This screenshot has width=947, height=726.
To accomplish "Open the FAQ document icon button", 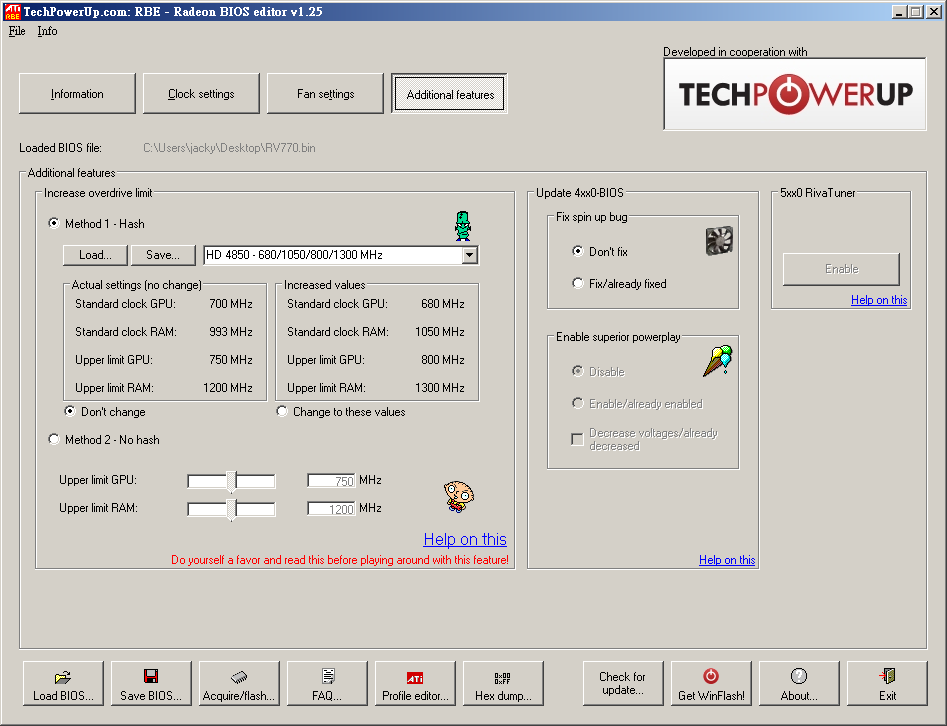I will 327,683.
